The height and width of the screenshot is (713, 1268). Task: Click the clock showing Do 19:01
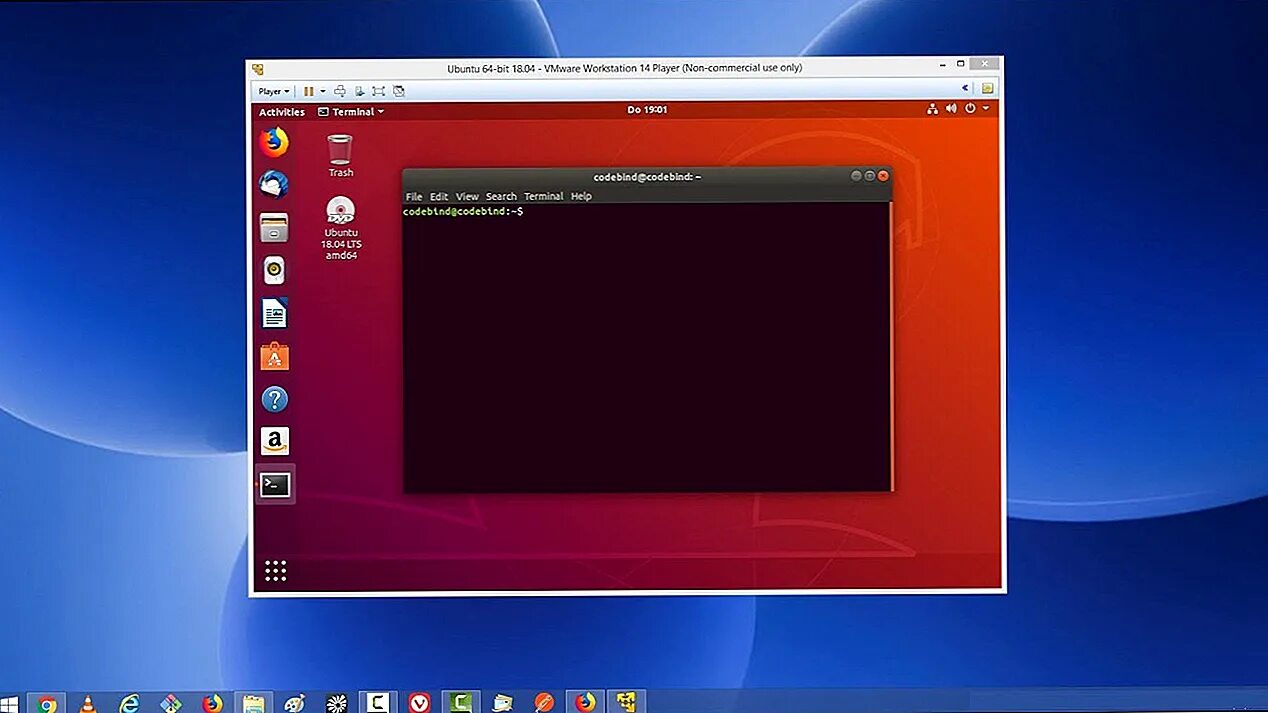pos(647,110)
